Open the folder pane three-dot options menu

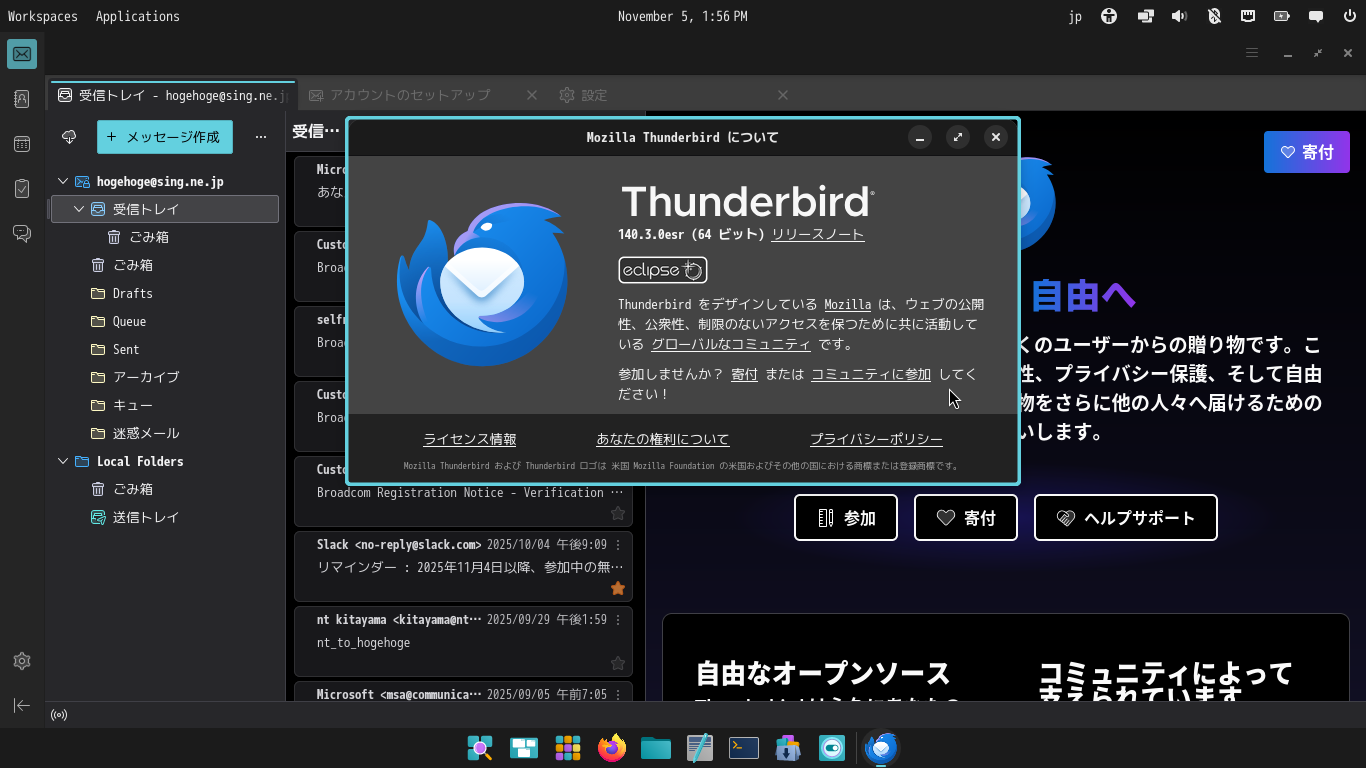[261, 137]
